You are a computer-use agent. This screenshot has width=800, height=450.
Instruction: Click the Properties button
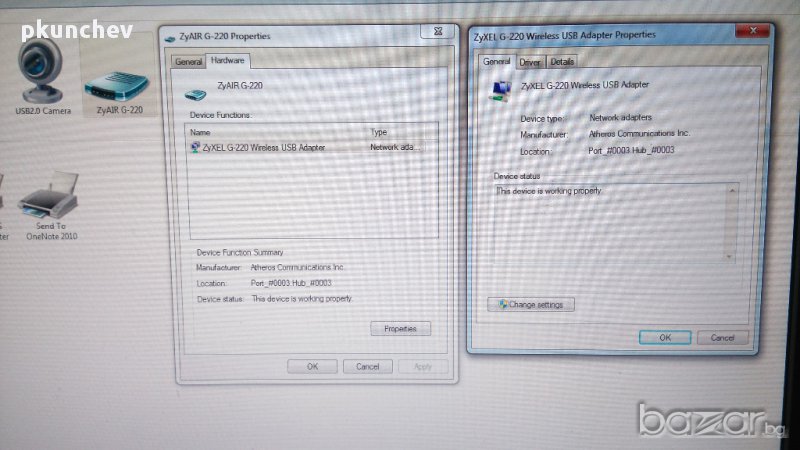[x=400, y=328]
